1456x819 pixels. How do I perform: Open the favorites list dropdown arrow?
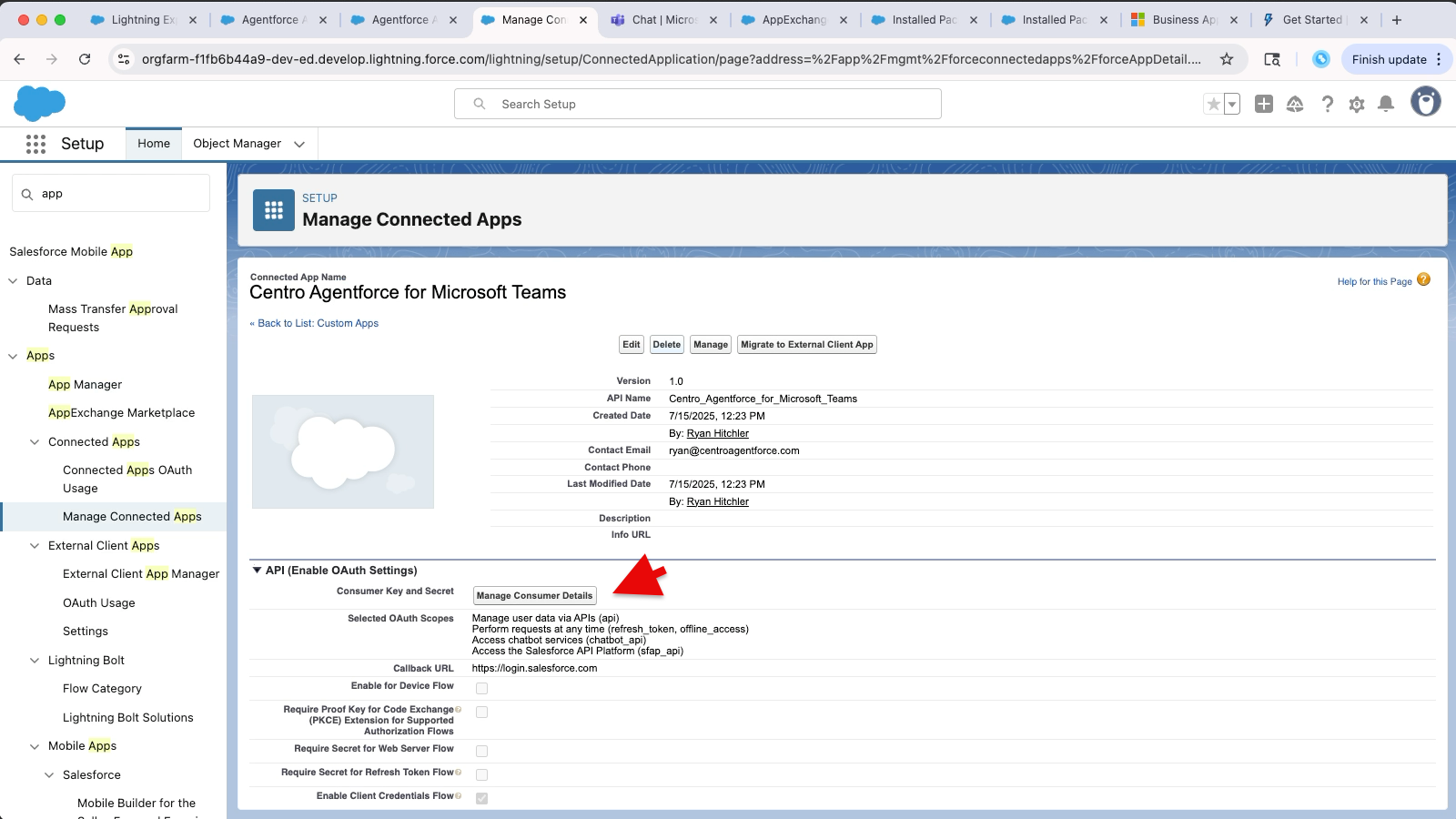pyautogui.click(x=1232, y=105)
